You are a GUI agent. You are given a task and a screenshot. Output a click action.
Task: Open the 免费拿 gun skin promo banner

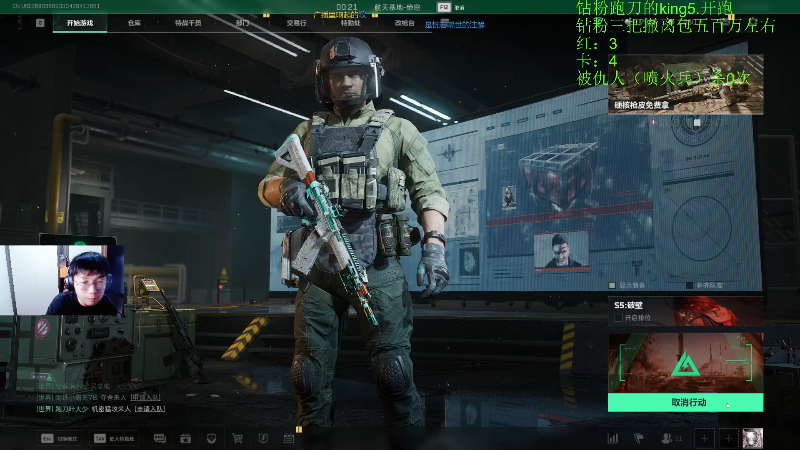[686, 85]
